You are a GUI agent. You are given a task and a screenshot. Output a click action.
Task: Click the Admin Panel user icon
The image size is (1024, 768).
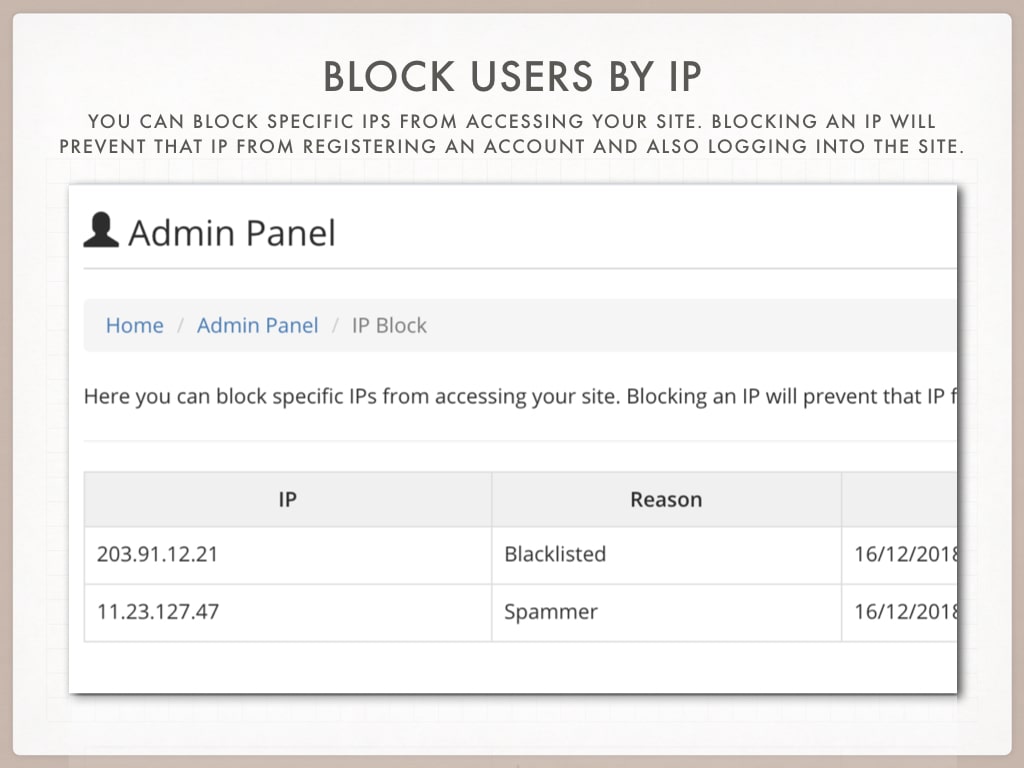101,230
